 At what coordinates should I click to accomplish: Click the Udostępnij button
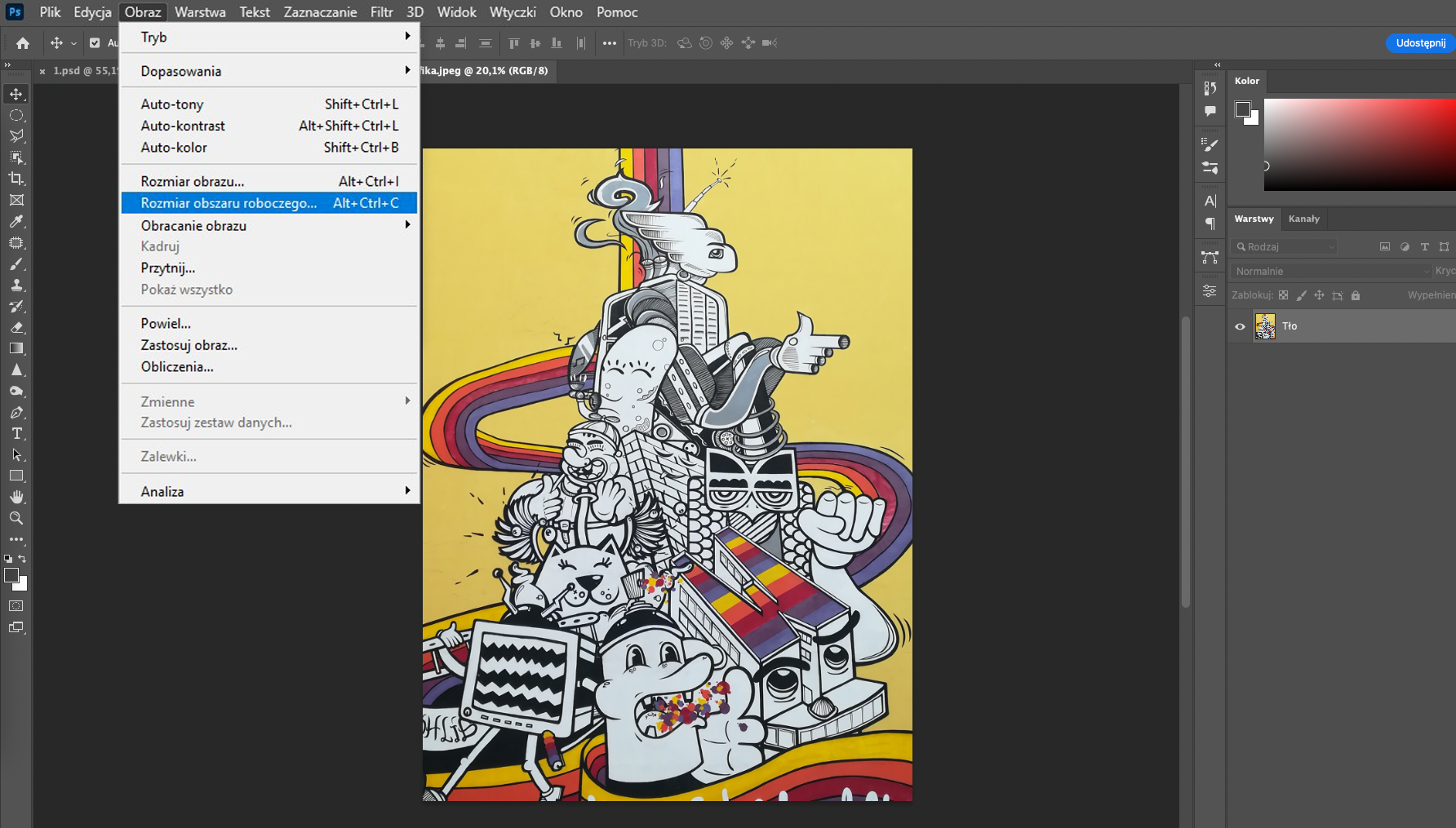(x=1420, y=43)
